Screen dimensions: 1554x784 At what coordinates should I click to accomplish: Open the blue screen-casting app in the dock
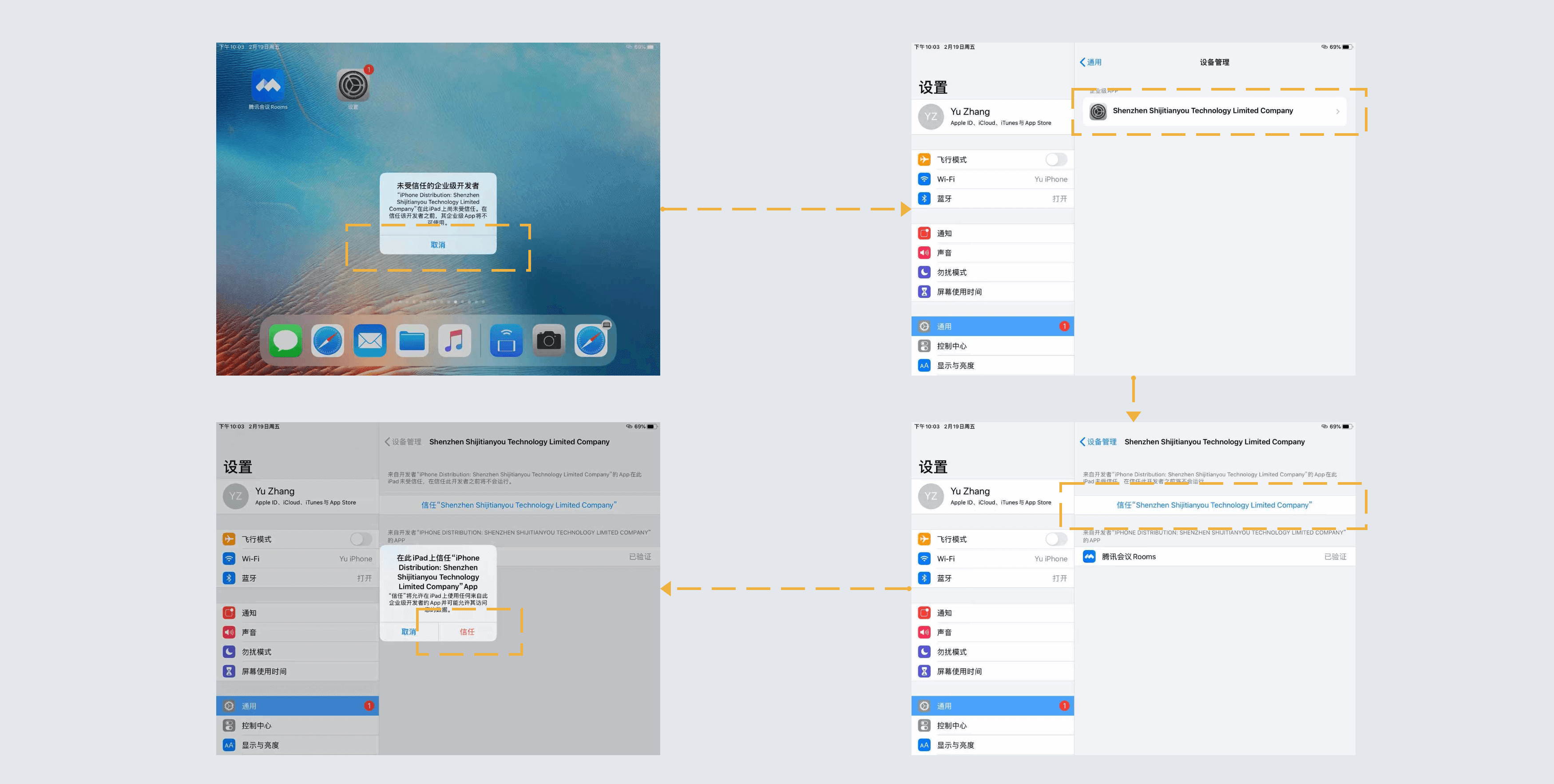(506, 341)
